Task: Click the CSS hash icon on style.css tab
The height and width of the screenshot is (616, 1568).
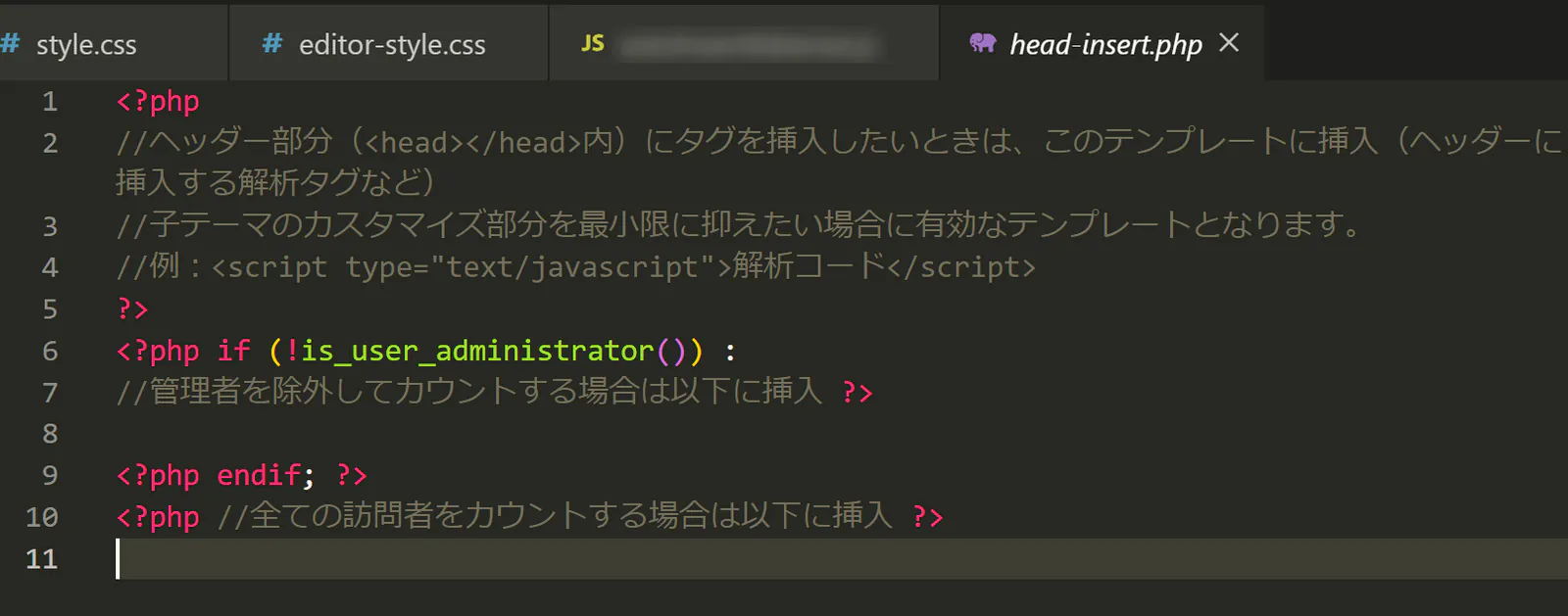Action: pos(10,43)
